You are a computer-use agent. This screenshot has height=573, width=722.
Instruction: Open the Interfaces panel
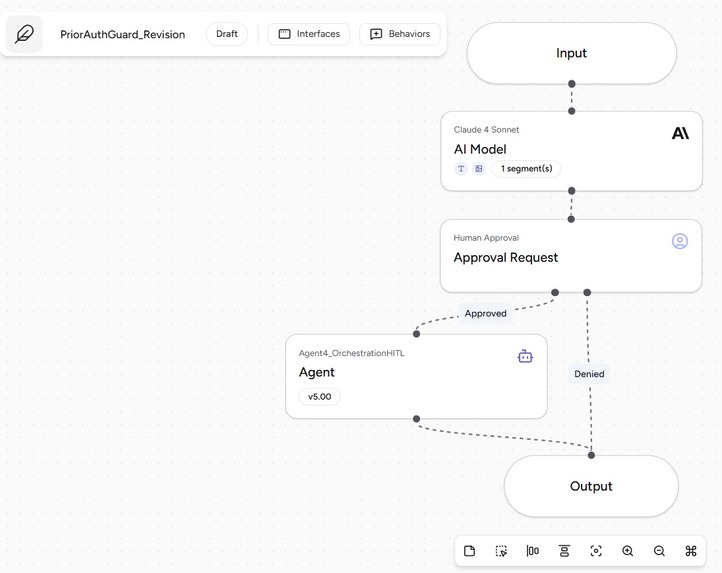[x=309, y=34]
